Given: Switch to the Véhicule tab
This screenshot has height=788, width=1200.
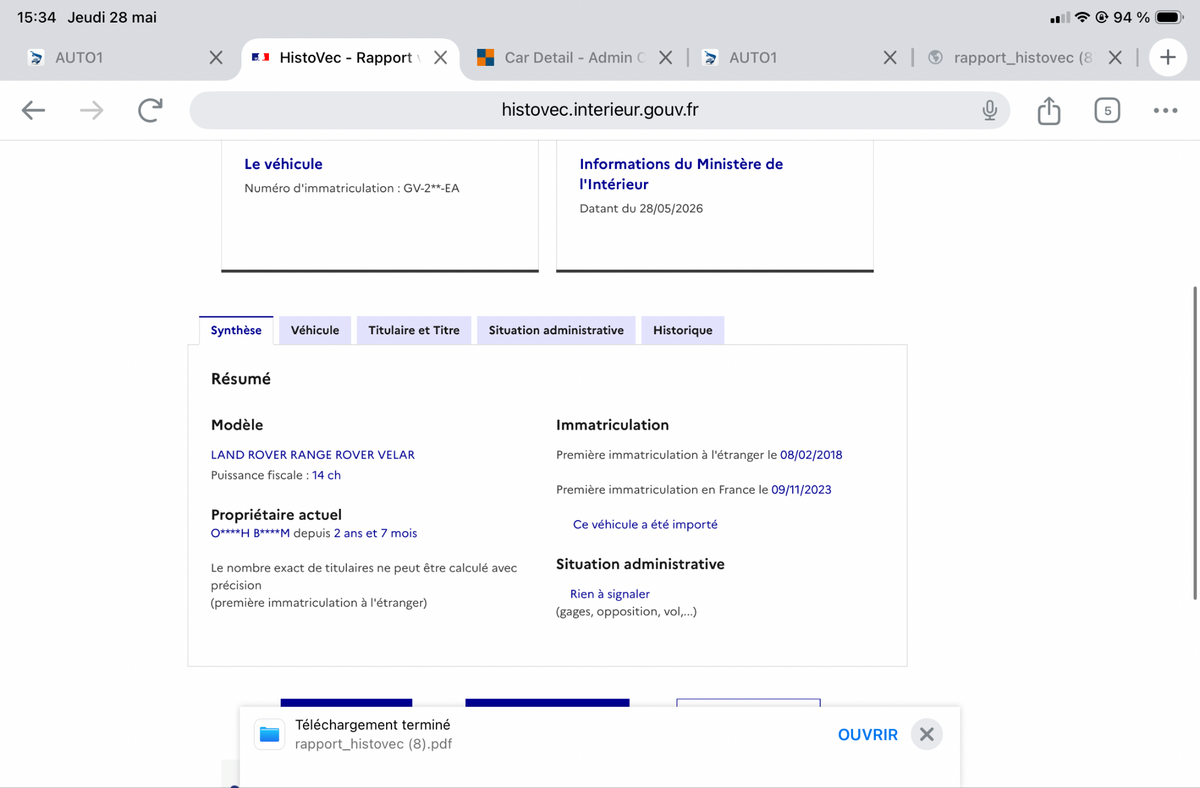Looking at the screenshot, I should point(315,330).
